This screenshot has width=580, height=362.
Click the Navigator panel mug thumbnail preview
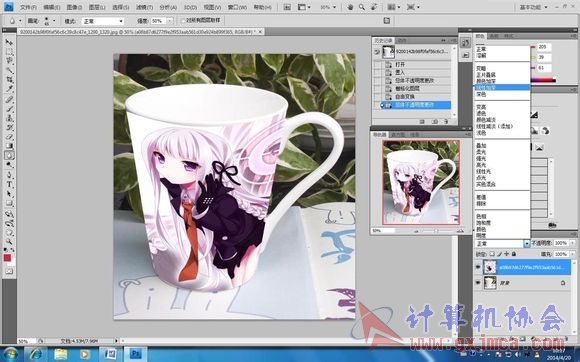tap(421, 183)
